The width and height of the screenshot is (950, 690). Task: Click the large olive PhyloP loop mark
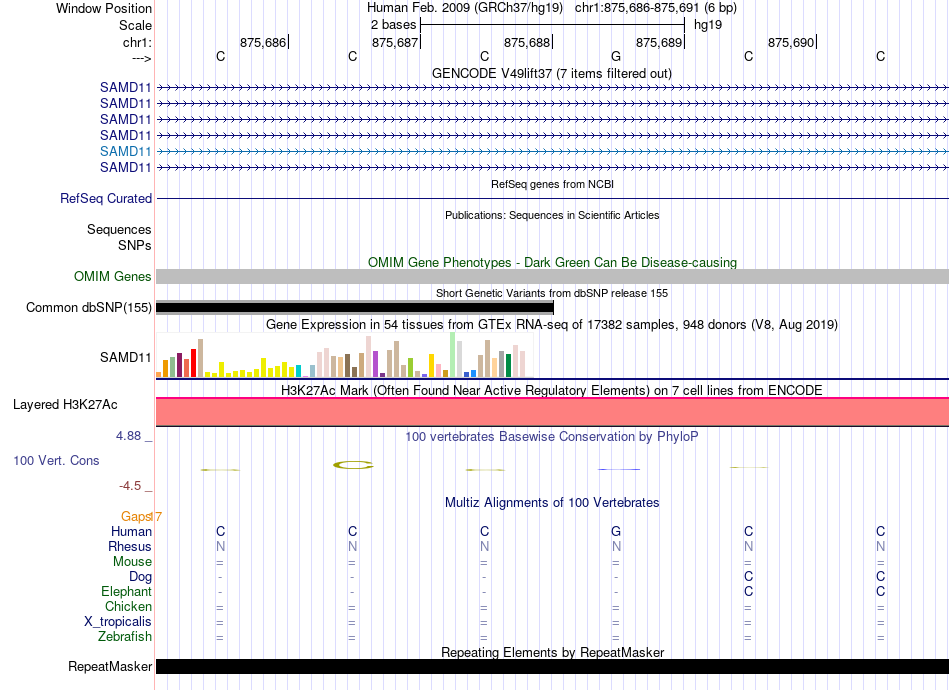(353, 465)
